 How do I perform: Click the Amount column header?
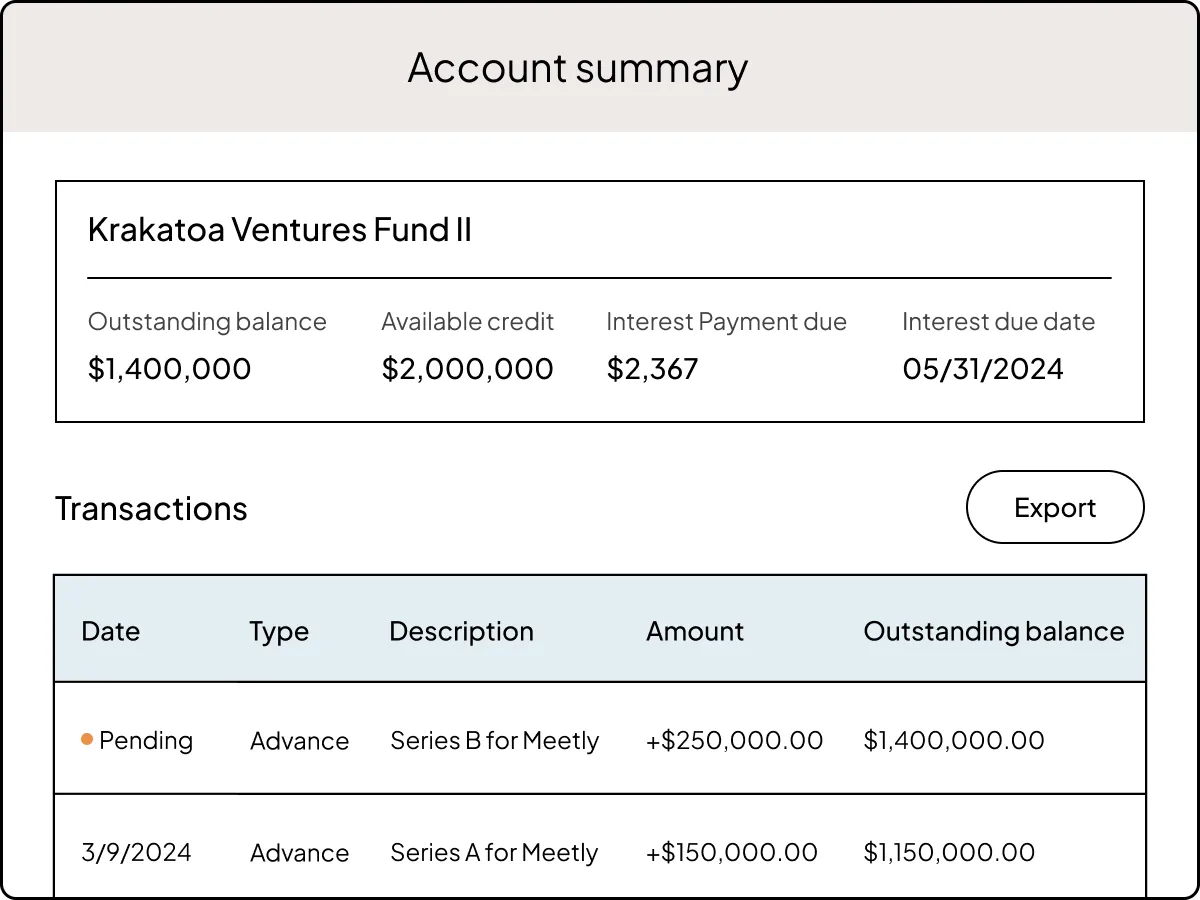694,631
